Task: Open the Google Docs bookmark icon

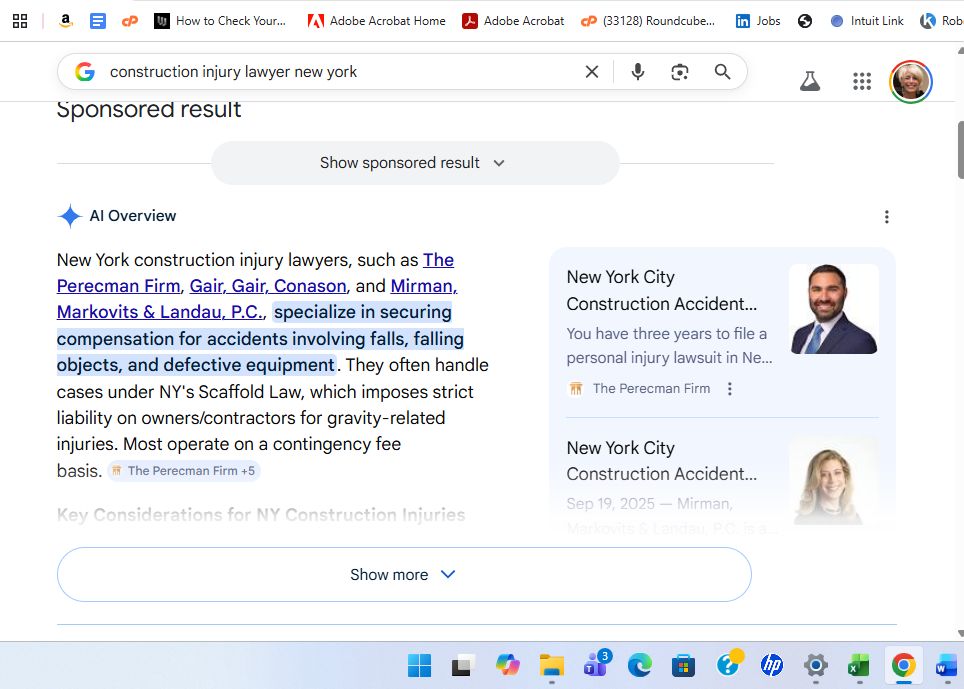Action: click(98, 21)
